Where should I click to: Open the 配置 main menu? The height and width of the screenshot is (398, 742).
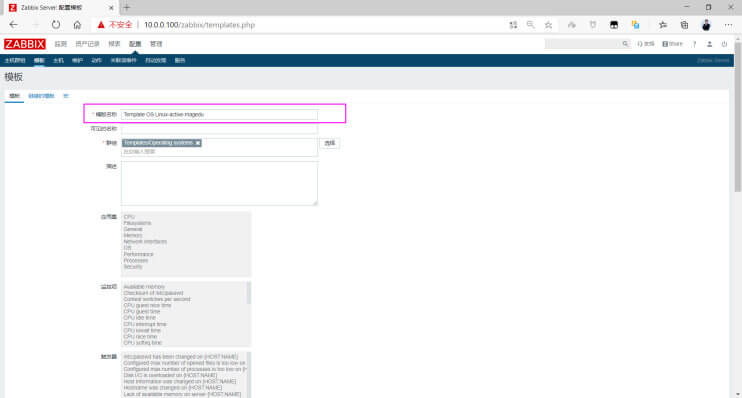pos(135,44)
